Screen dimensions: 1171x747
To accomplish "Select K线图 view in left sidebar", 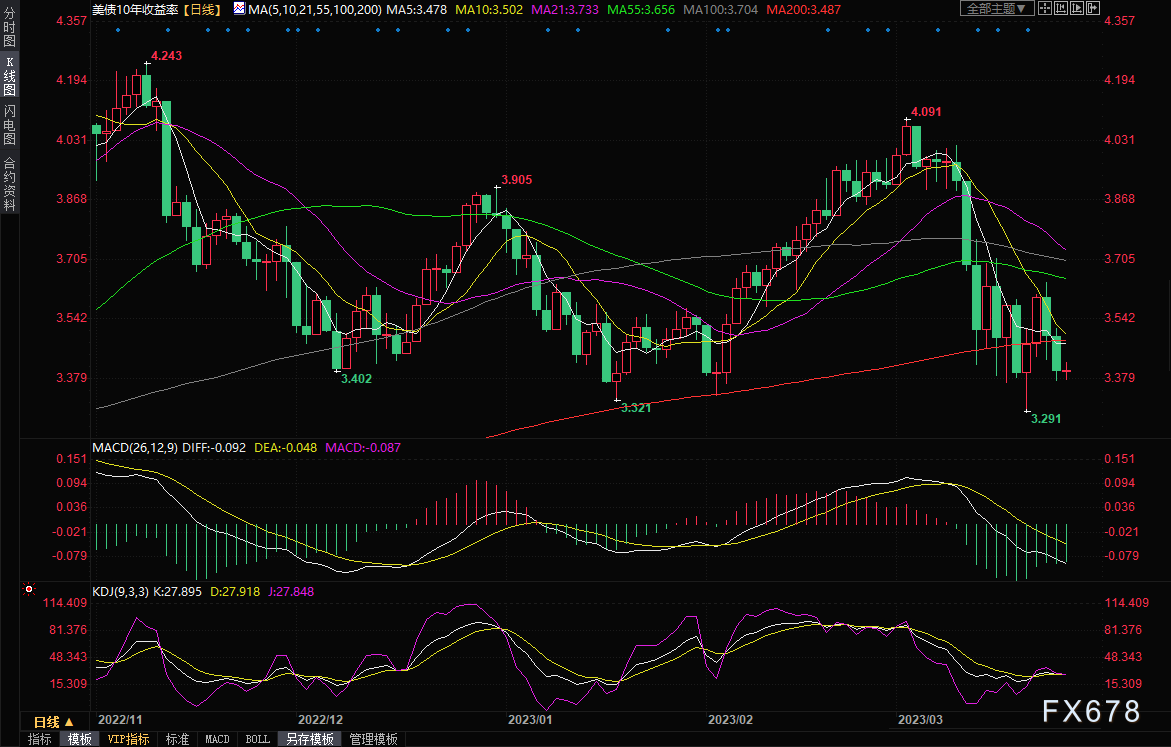I will [x=10, y=76].
